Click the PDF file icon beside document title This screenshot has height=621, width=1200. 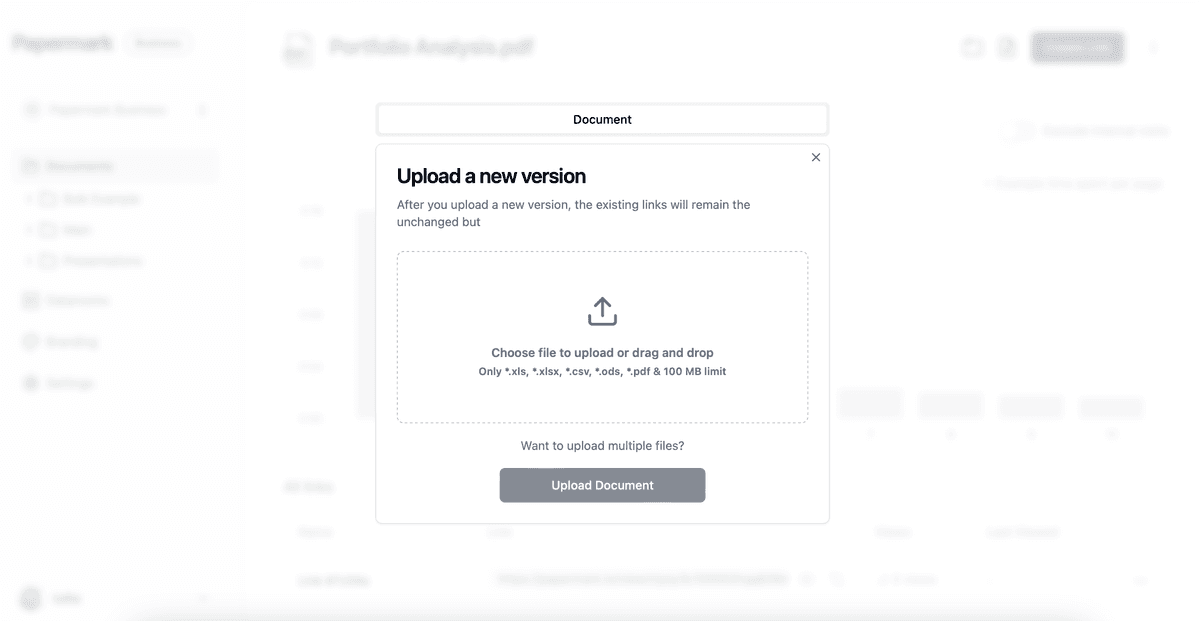[297, 48]
